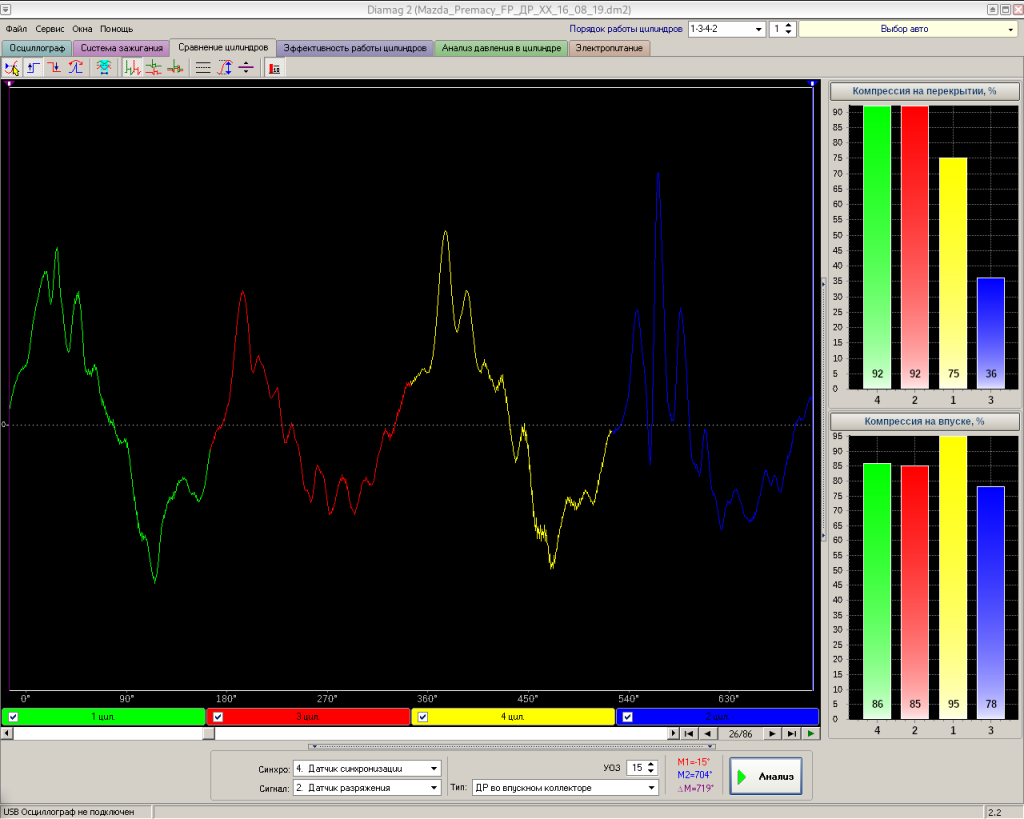
Task: Decrease the first cylinder number stepper
Action: click(x=788, y=33)
